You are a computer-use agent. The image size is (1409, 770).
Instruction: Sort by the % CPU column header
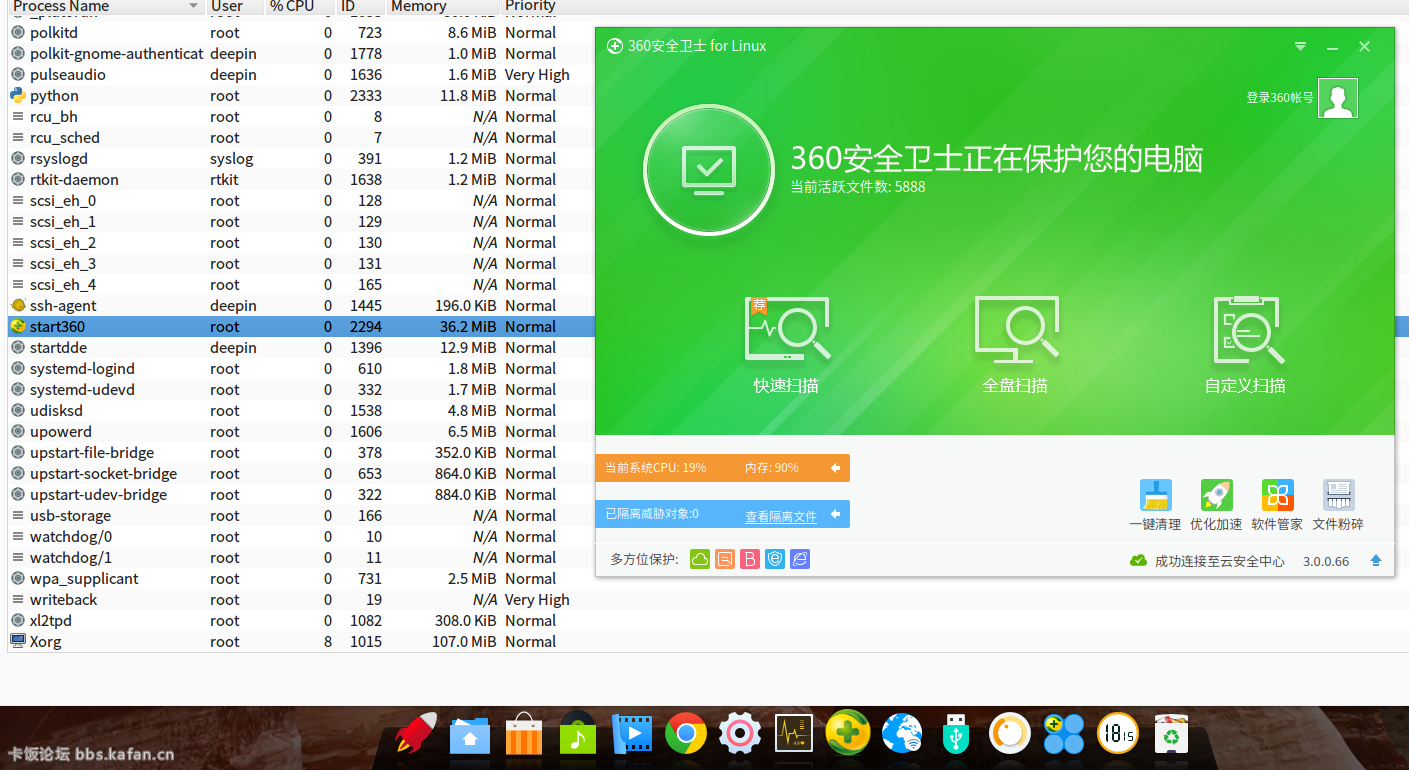click(x=301, y=6)
